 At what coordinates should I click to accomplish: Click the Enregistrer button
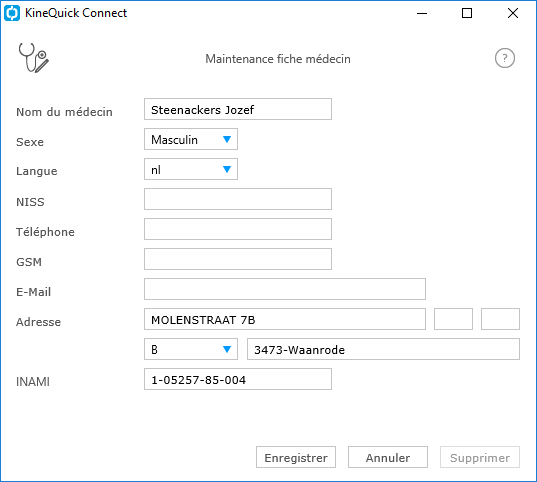296,457
